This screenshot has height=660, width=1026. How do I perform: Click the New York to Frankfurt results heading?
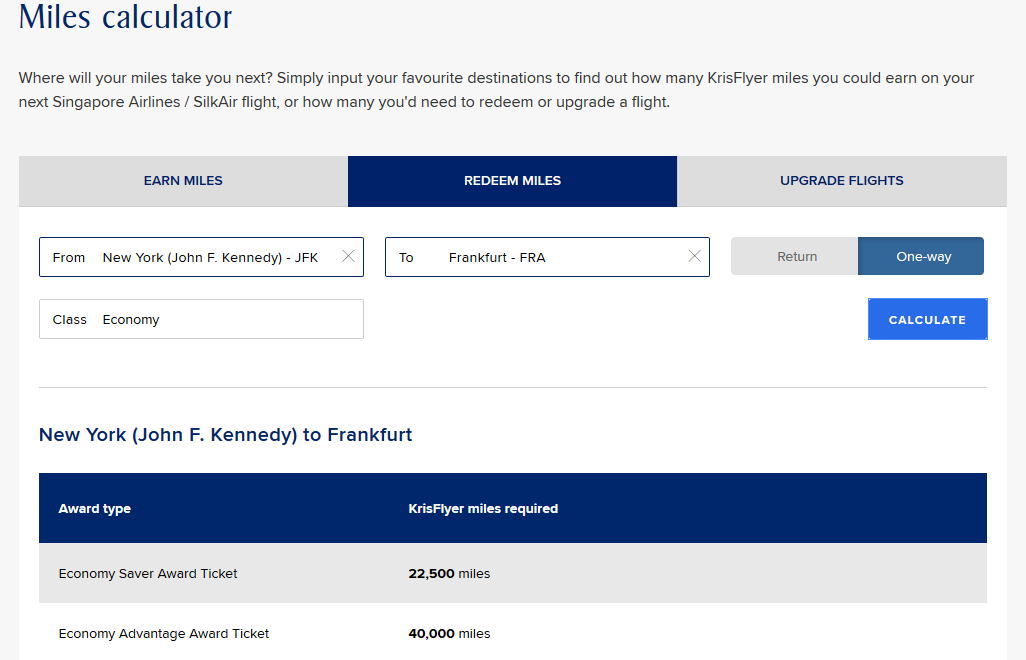click(225, 435)
